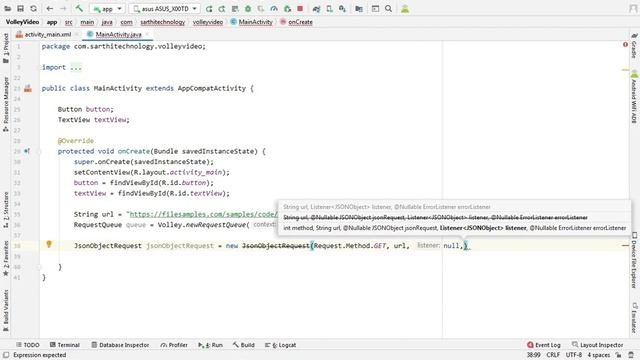Open the Profiler tool window

[174, 345]
